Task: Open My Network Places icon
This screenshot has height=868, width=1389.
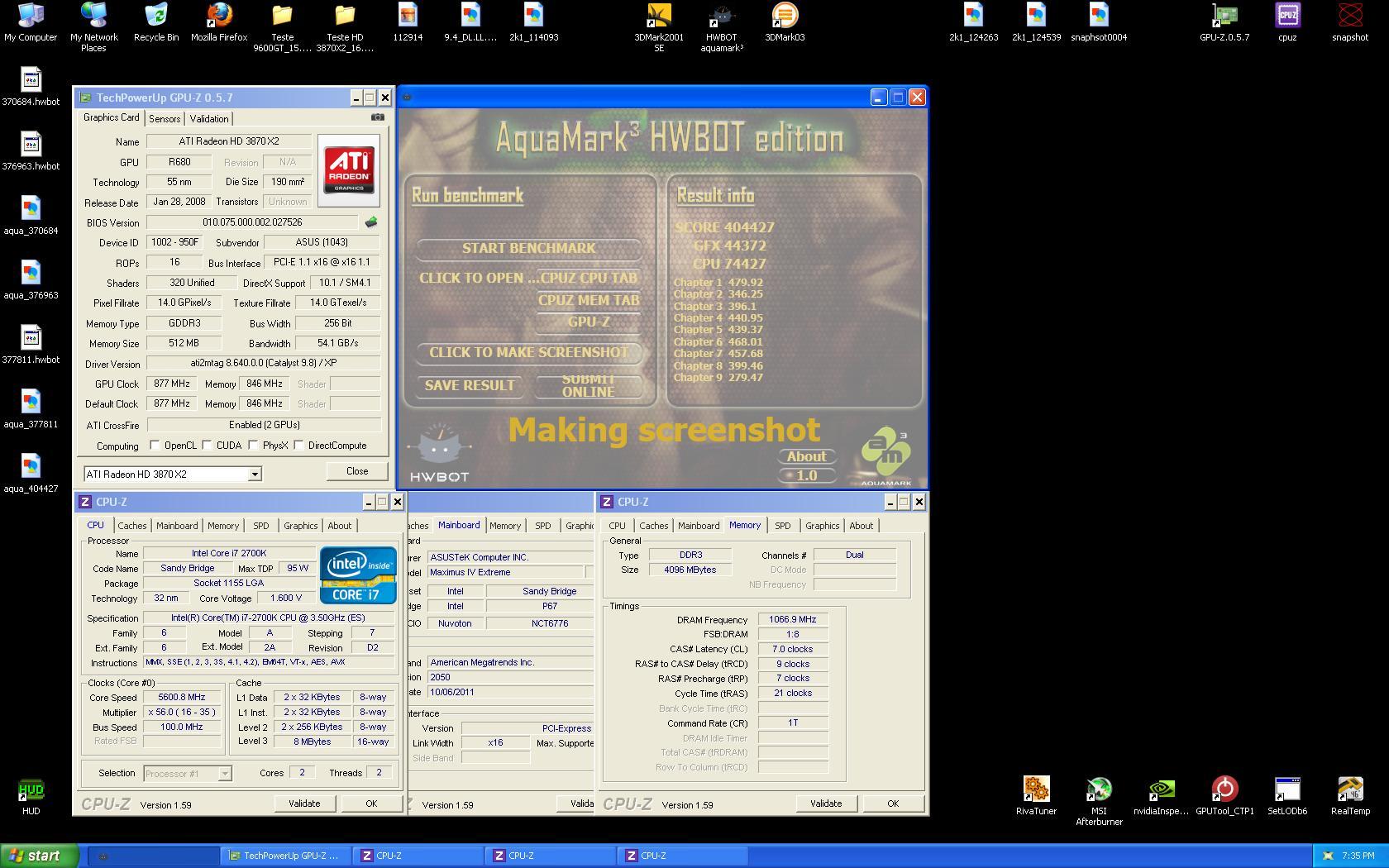Action: pyautogui.click(x=93, y=26)
